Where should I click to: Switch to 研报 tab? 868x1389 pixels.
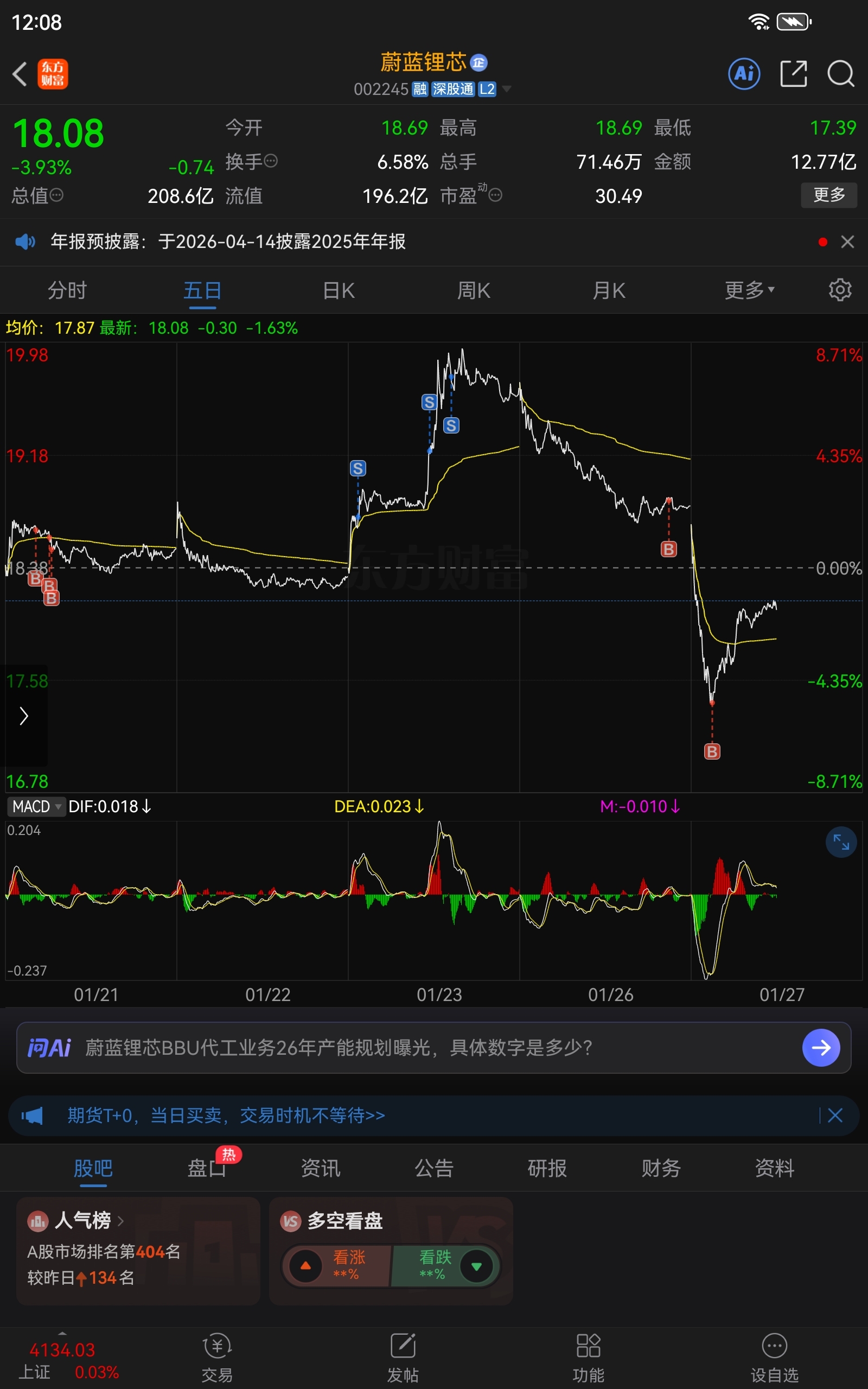(547, 1168)
